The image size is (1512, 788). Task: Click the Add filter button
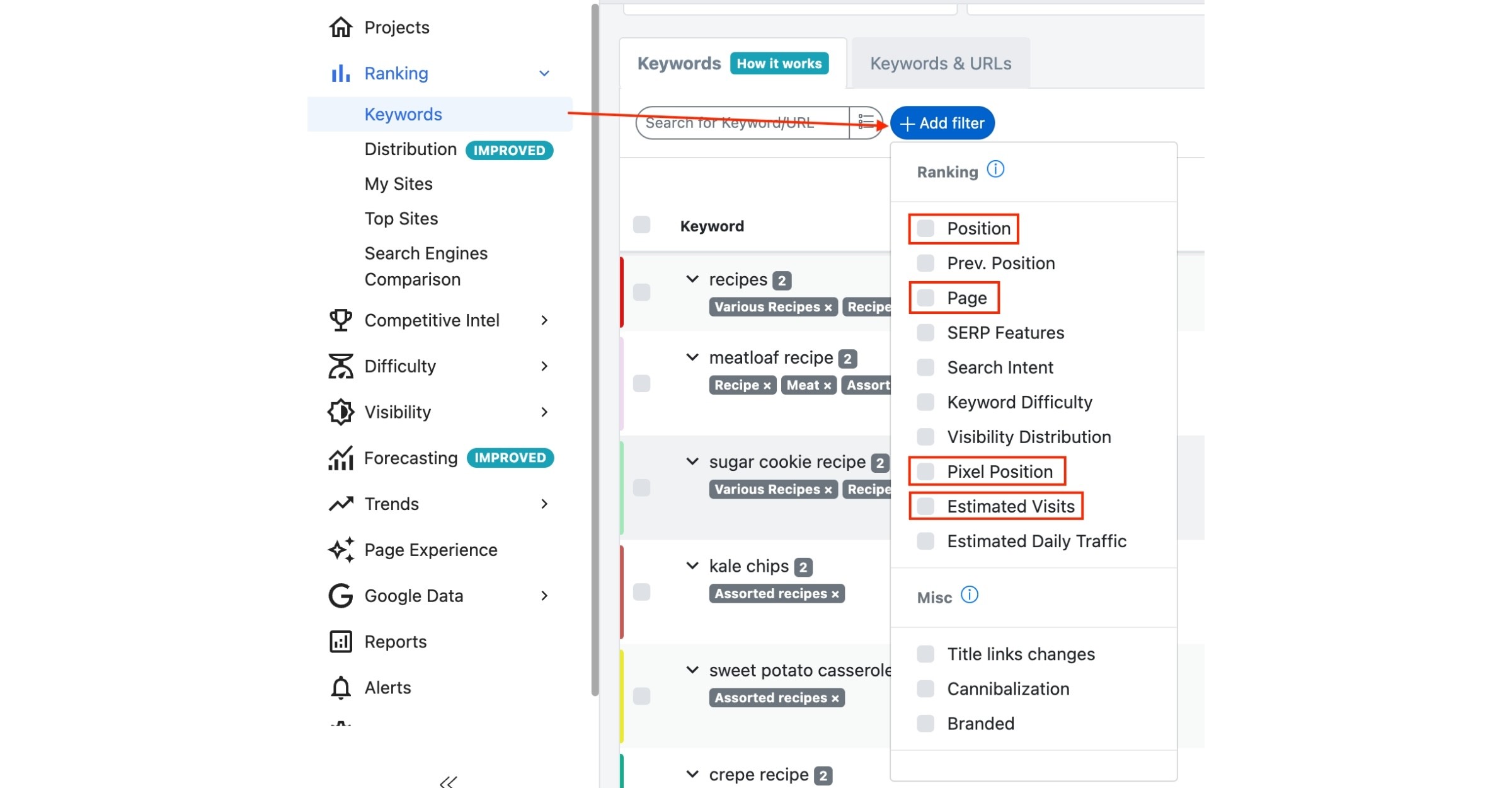[942, 123]
